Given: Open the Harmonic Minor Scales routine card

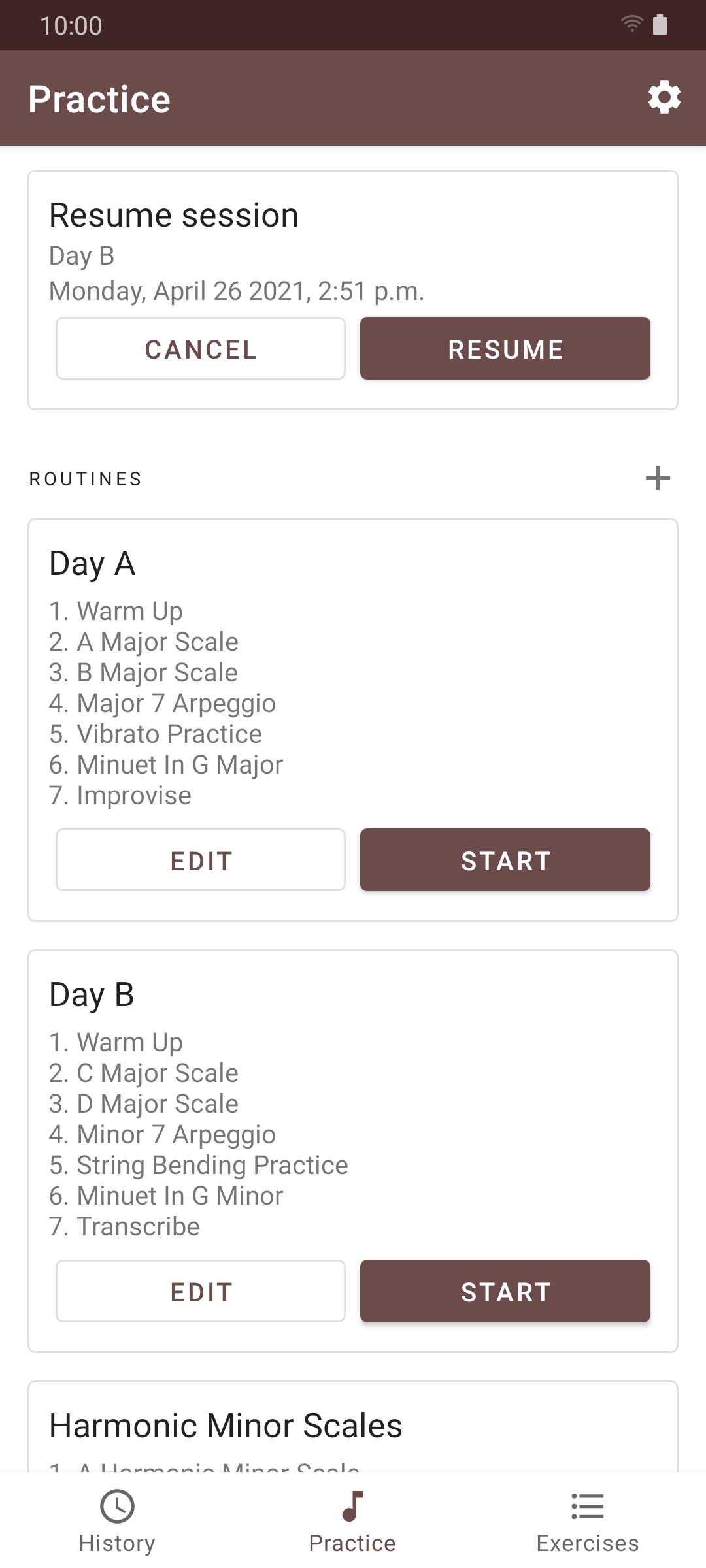Looking at the screenshot, I should coord(226,1426).
